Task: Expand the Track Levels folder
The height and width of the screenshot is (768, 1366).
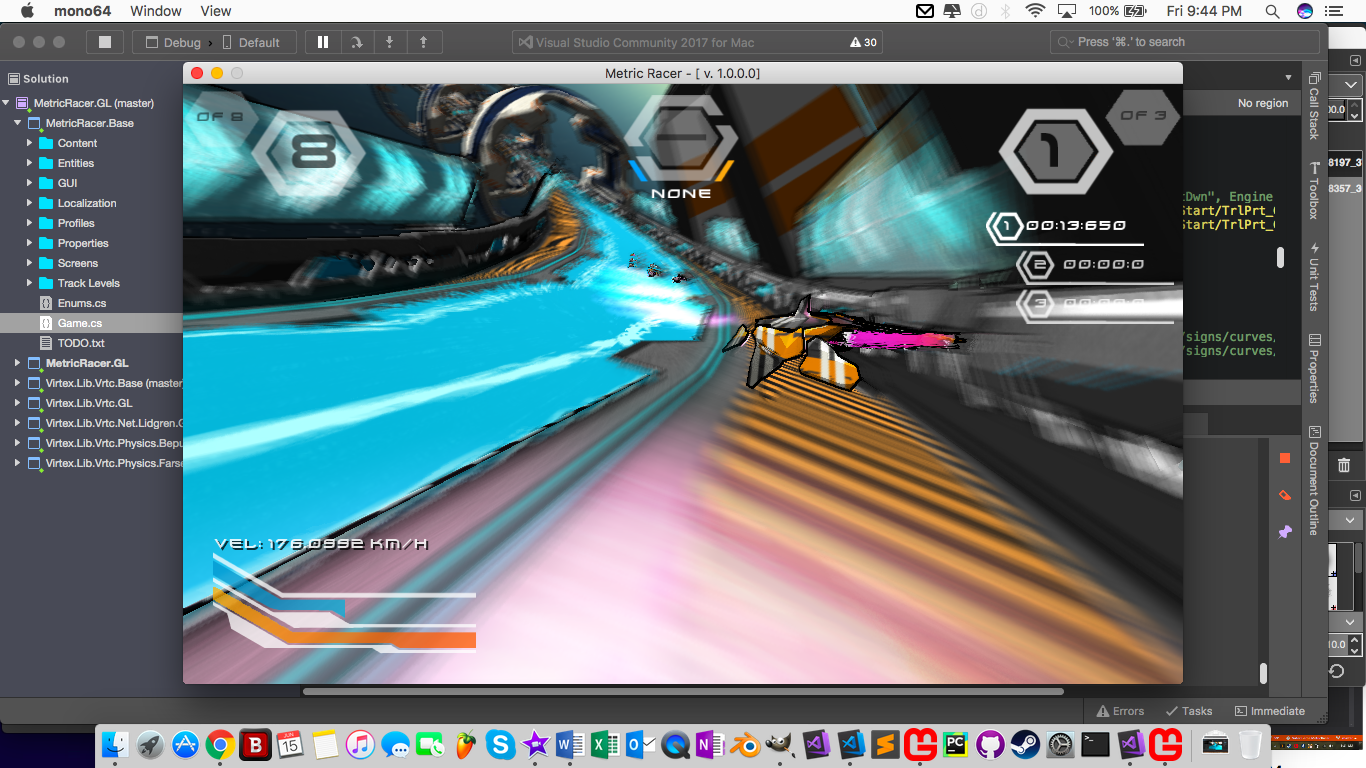Action: click(30, 283)
